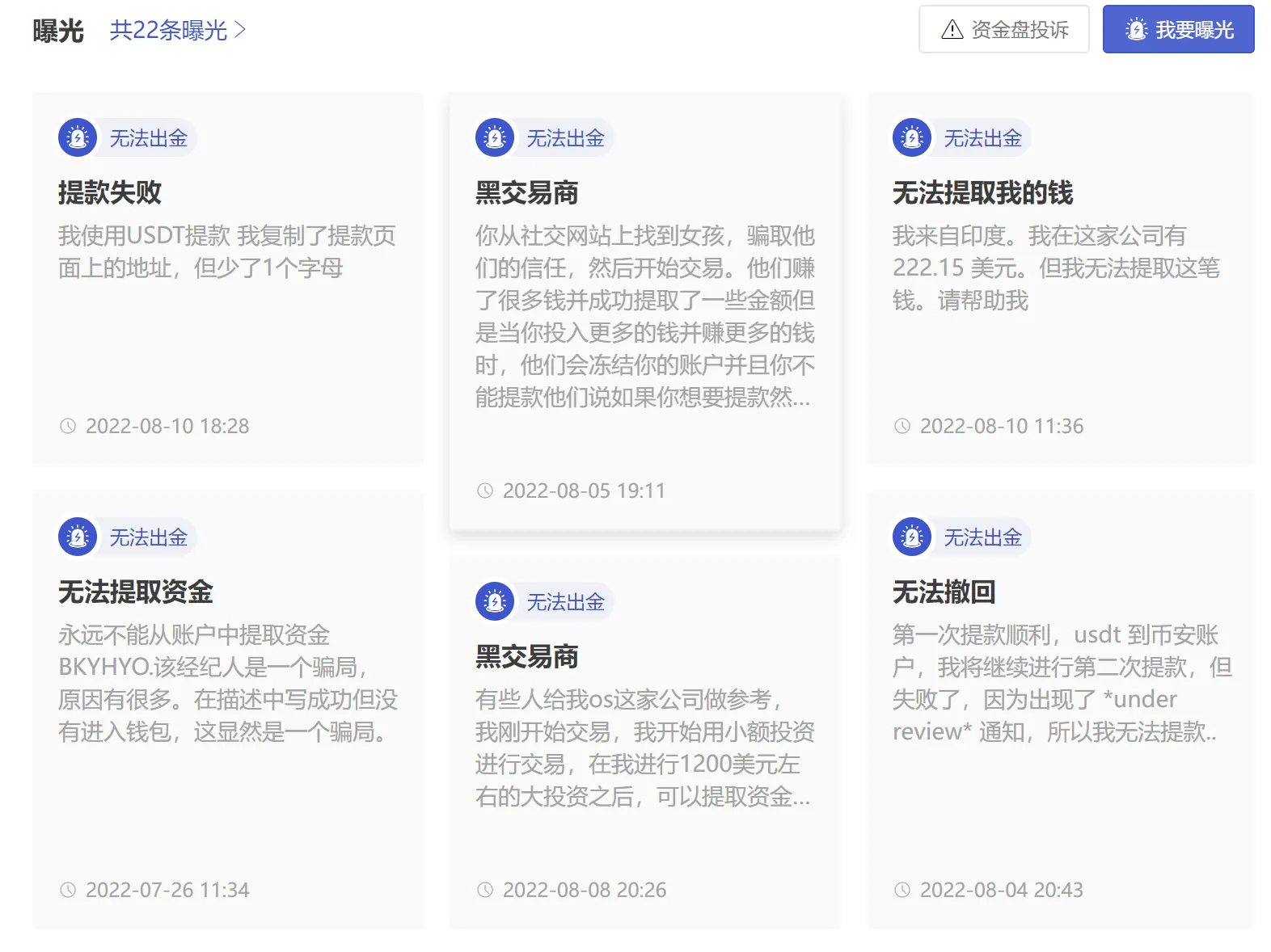Click the clock icon beside 2022-08-10 18:28
Screen dimensions: 1271x952
pos(68,426)
